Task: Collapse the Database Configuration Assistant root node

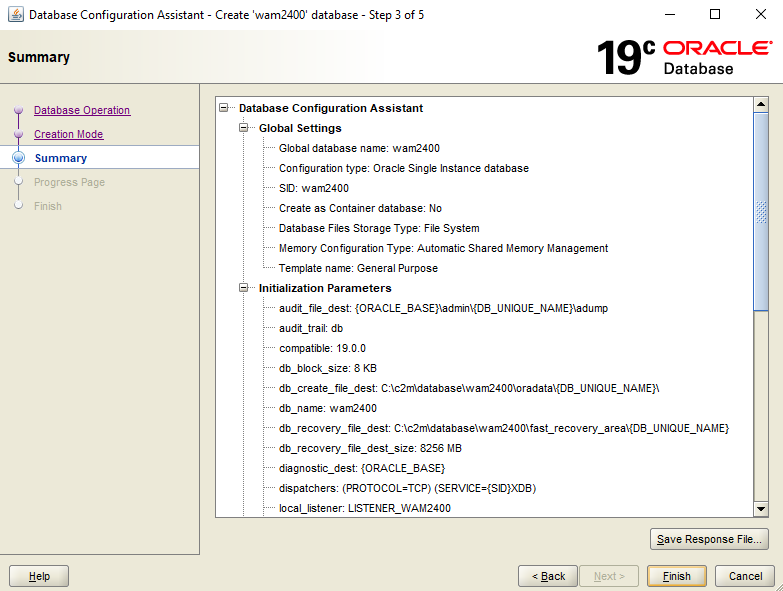Action: point(224,108)
